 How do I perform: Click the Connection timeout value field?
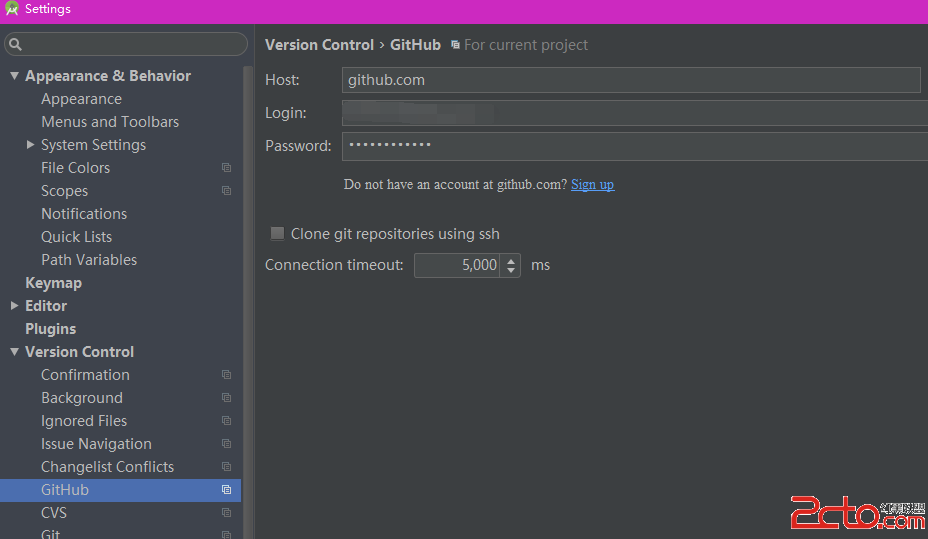pyautogui.click(x=457, y=265)
